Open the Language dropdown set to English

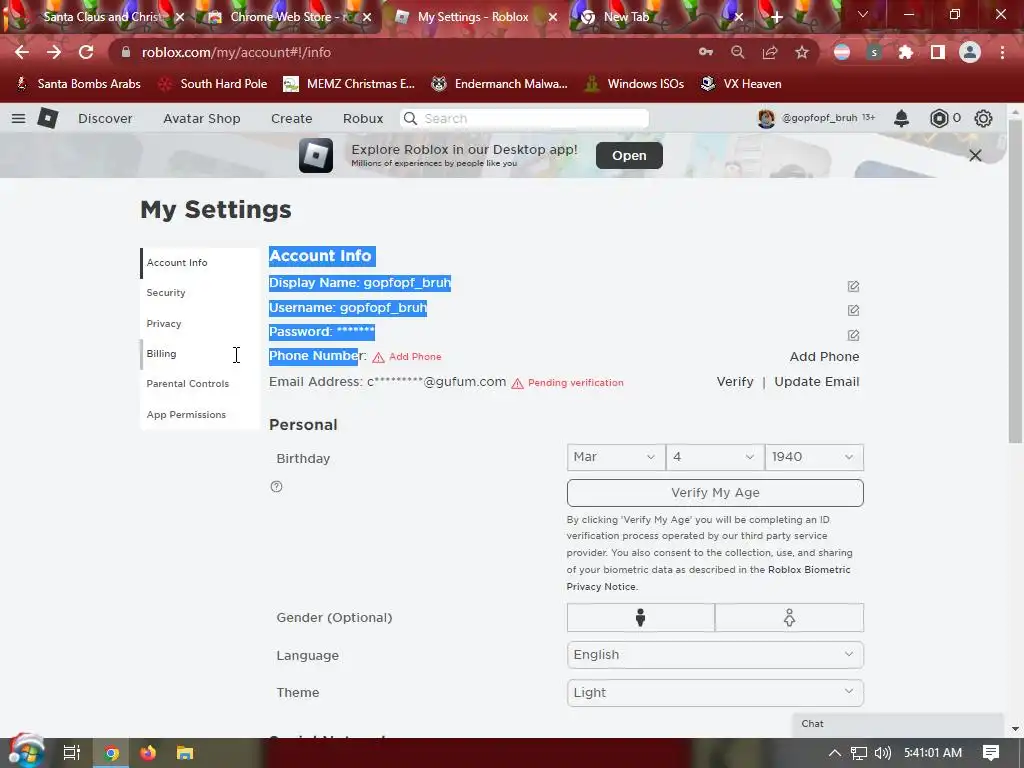(x=715, y=655)
